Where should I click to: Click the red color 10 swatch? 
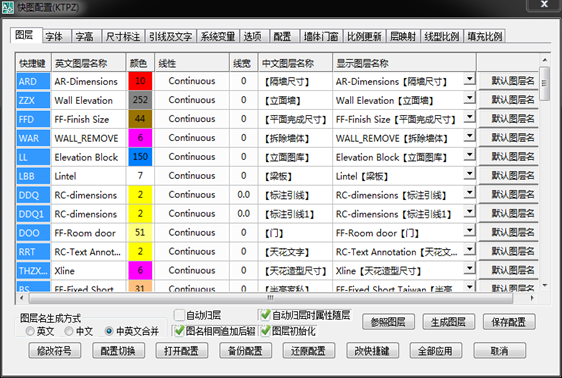[x=140, y=81]
